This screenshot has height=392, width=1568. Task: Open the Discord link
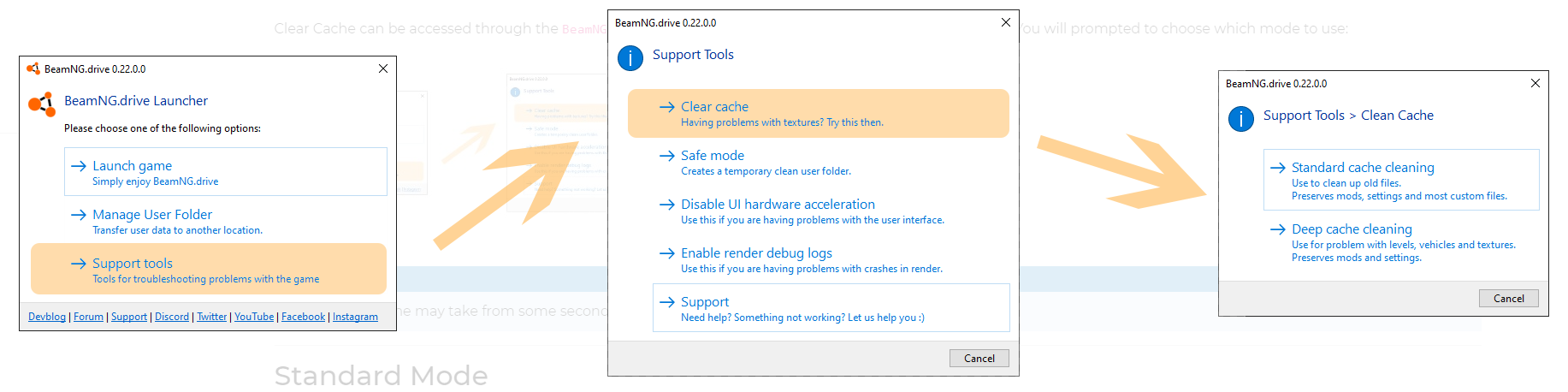point(172,317)
